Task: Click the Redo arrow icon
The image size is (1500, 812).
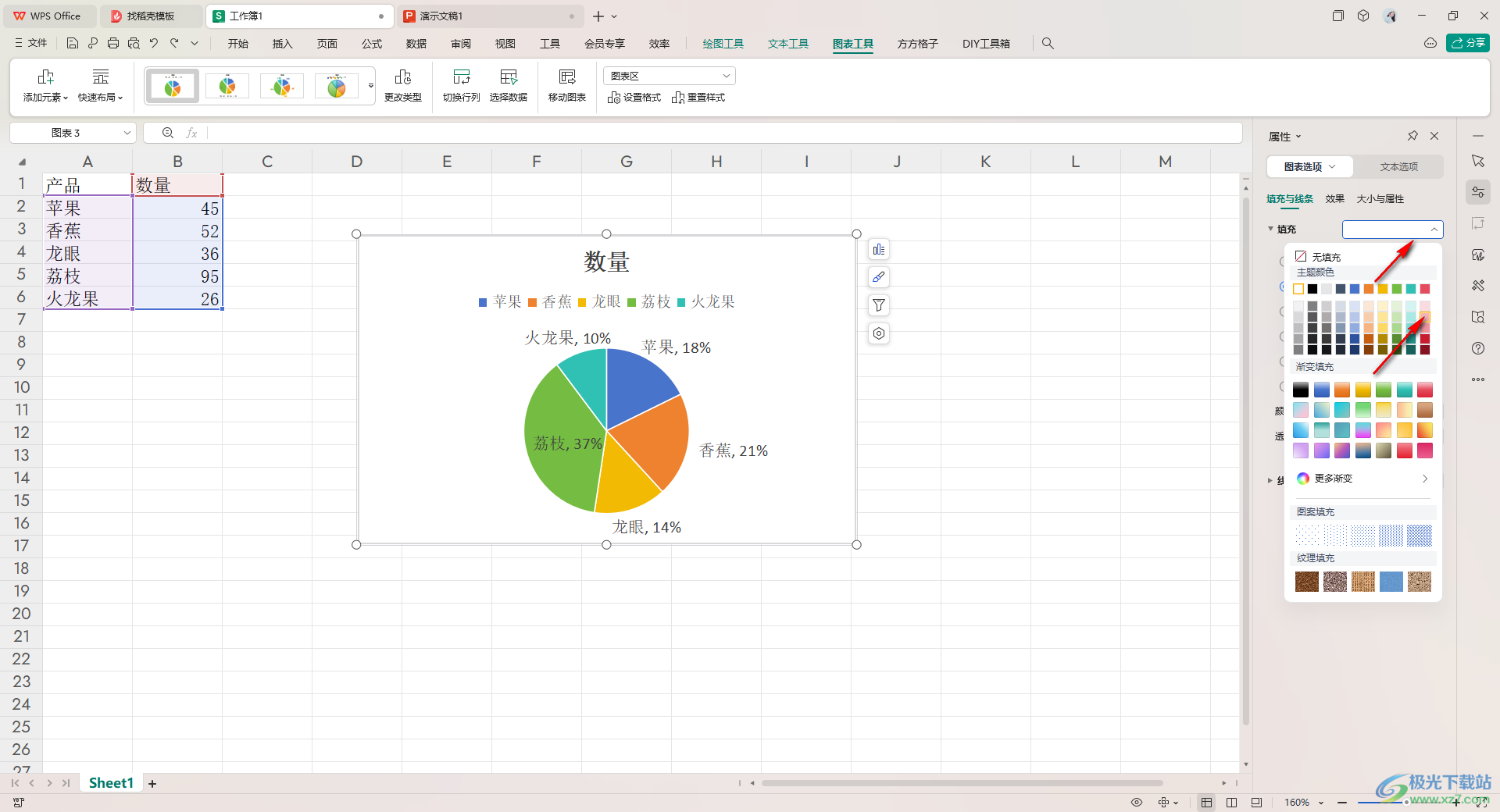Action: pyautogui.click(x=174, y=44)
